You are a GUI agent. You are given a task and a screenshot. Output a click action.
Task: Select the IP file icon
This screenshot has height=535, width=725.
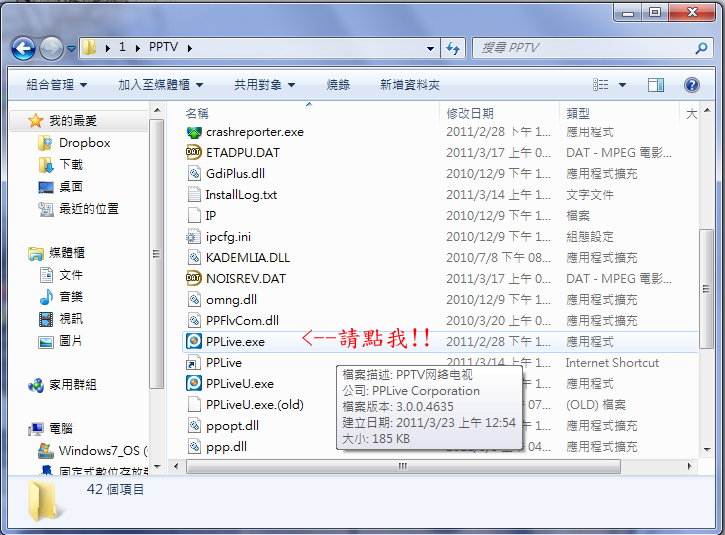point(194,215)
